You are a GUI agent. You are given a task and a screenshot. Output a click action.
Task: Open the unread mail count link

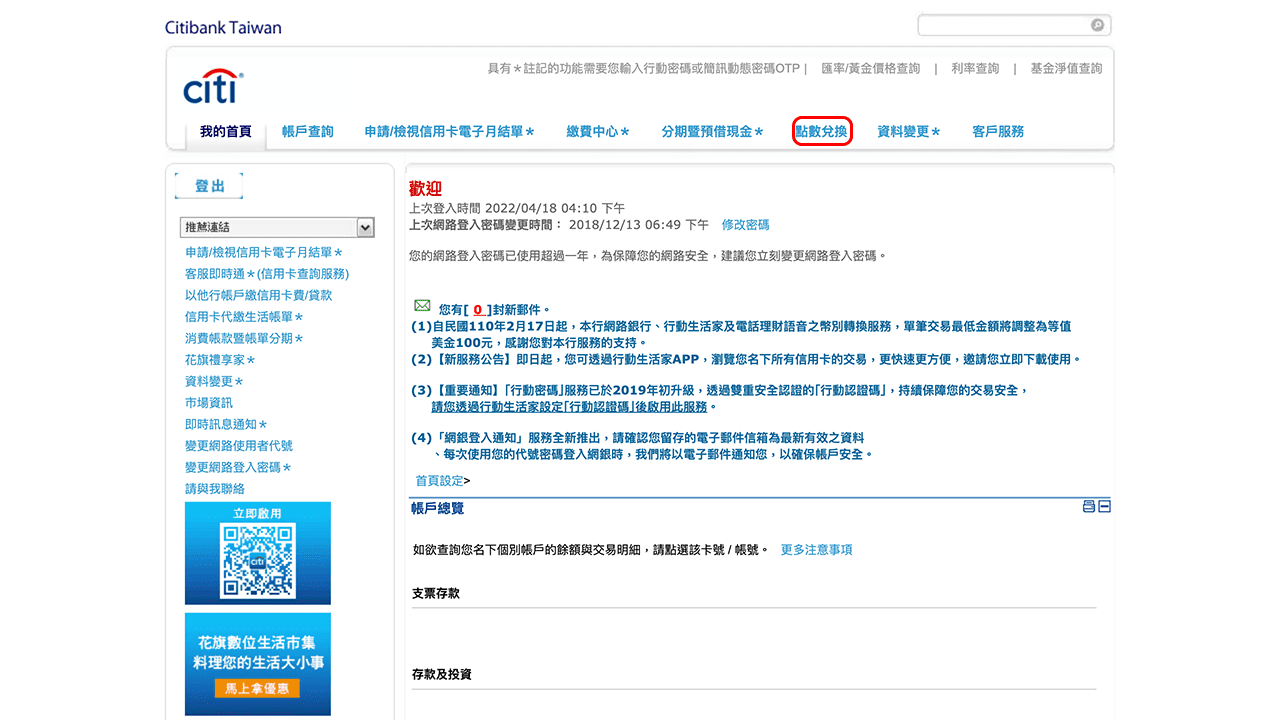tap(478, 310)
